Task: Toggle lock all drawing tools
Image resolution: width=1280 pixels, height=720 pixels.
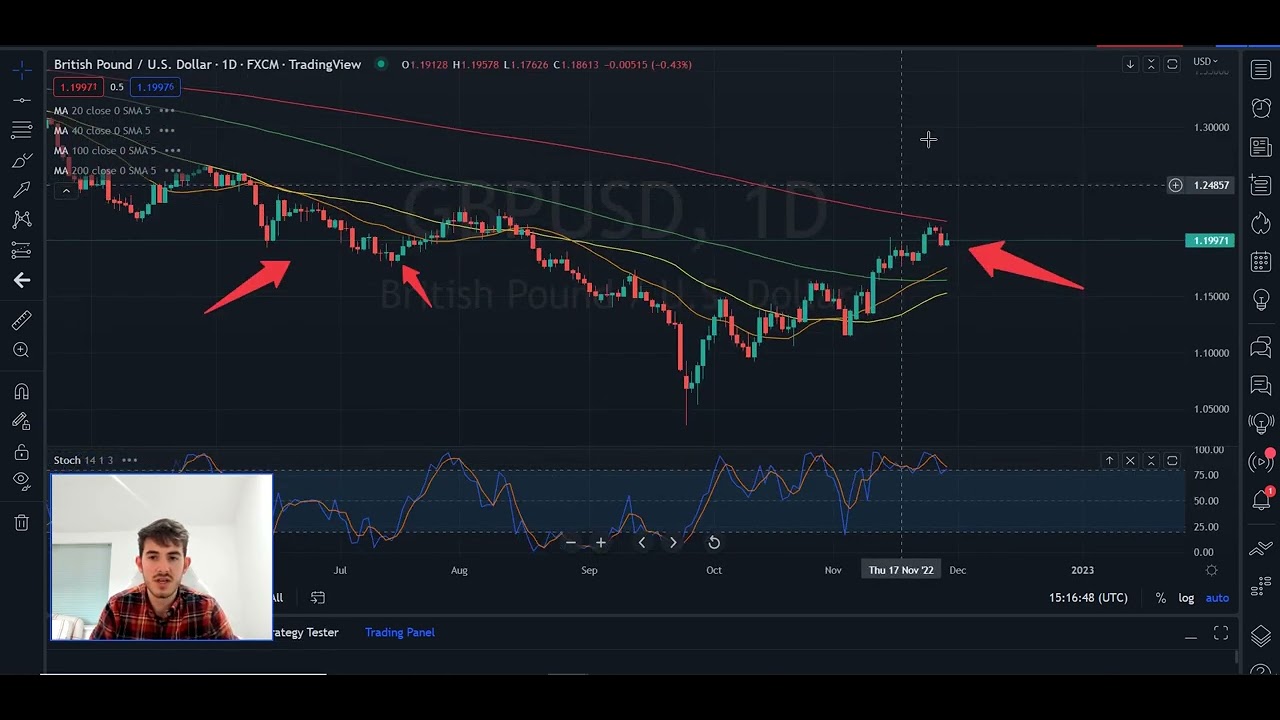Action: 21,452
